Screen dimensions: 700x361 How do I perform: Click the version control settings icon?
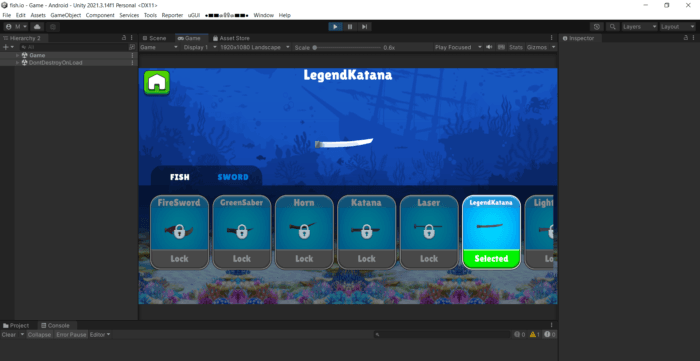(53, 27)
